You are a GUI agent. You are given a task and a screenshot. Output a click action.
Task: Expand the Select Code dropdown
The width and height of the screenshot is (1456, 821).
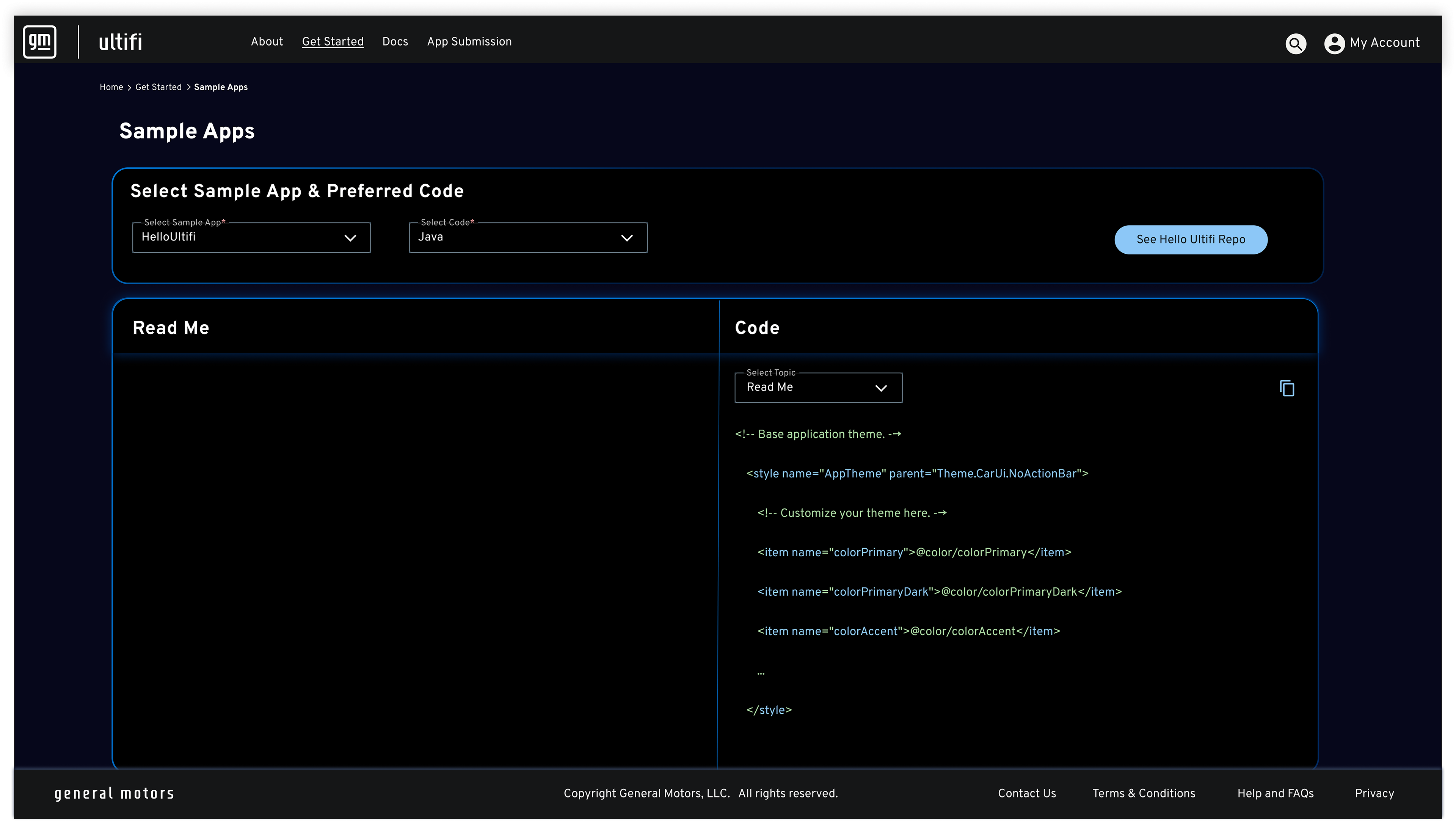528,237
